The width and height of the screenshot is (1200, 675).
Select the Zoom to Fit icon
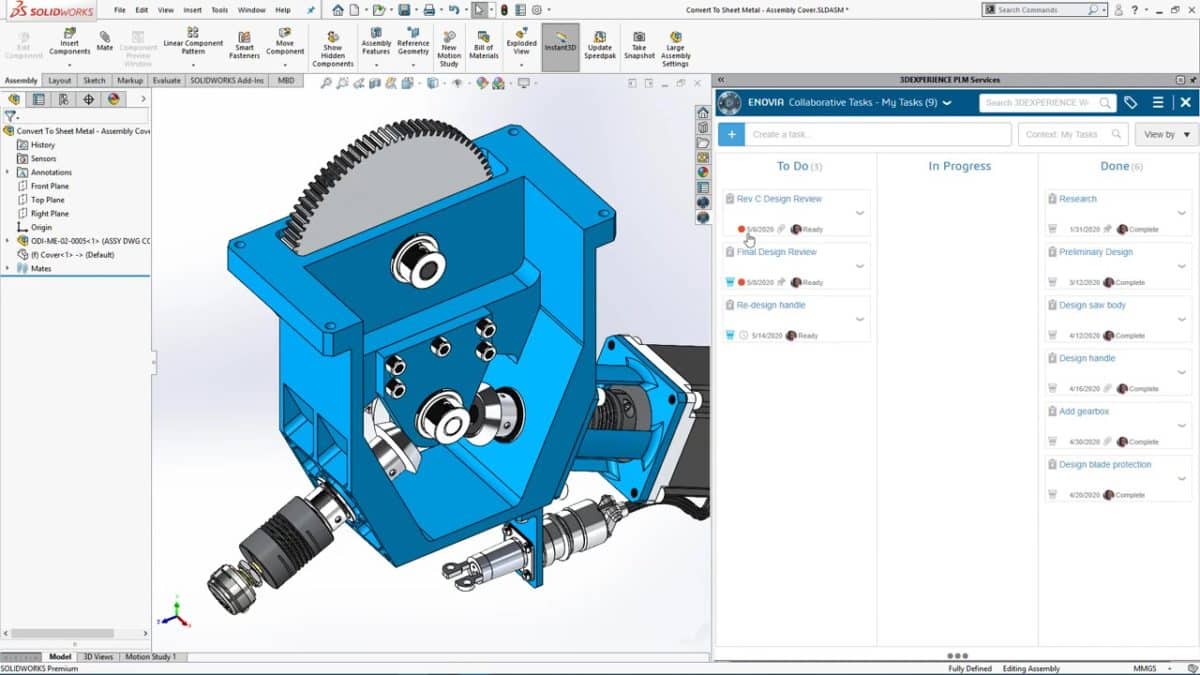327,85
